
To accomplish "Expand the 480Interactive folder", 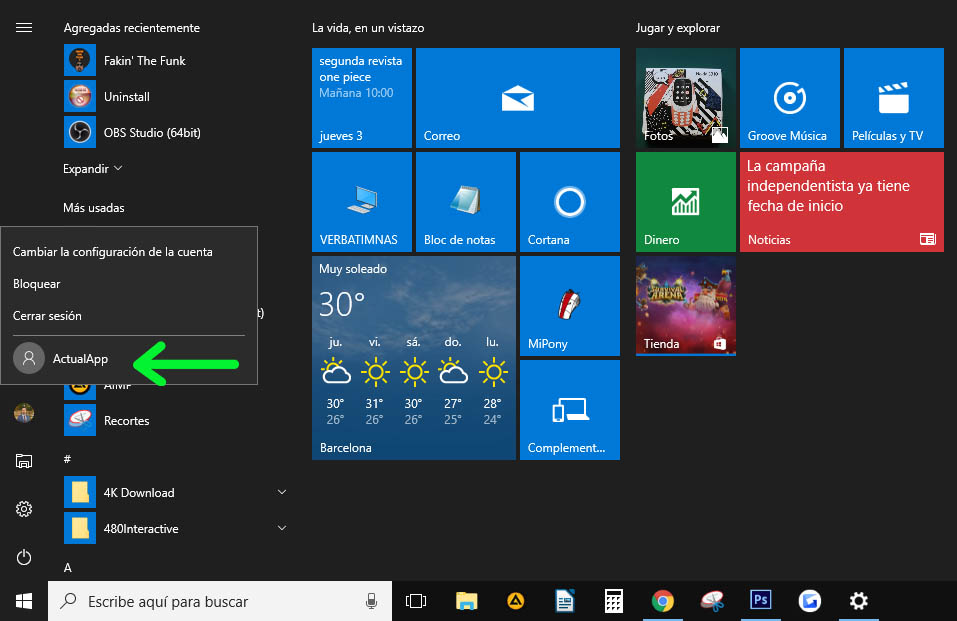I will pyautogui.click(x=282, y=528).
